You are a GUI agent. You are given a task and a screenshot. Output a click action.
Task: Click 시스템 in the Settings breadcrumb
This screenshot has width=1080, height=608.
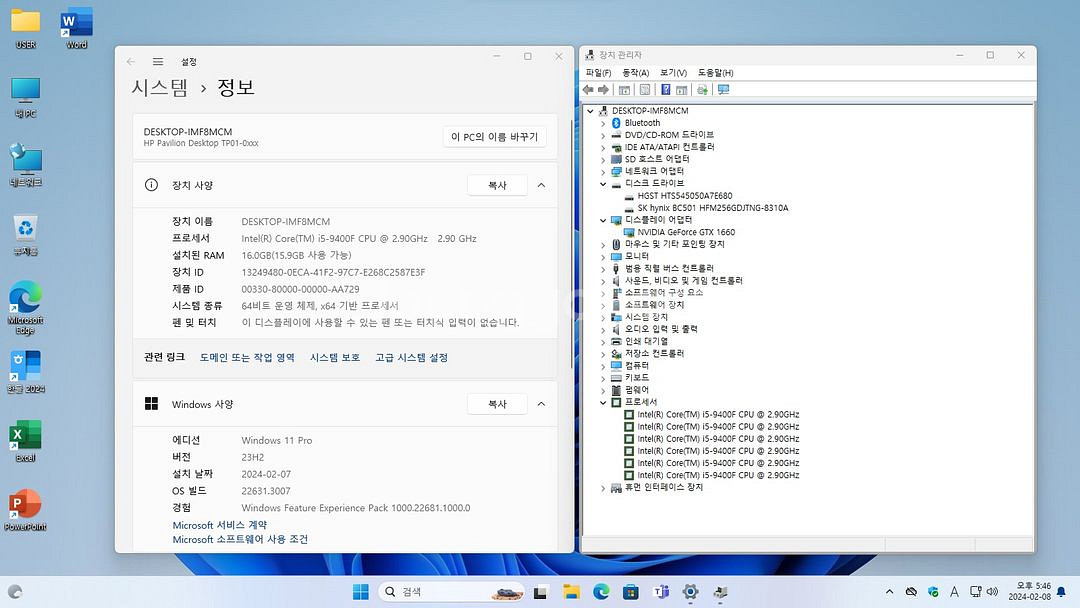[x=160, y=87]
